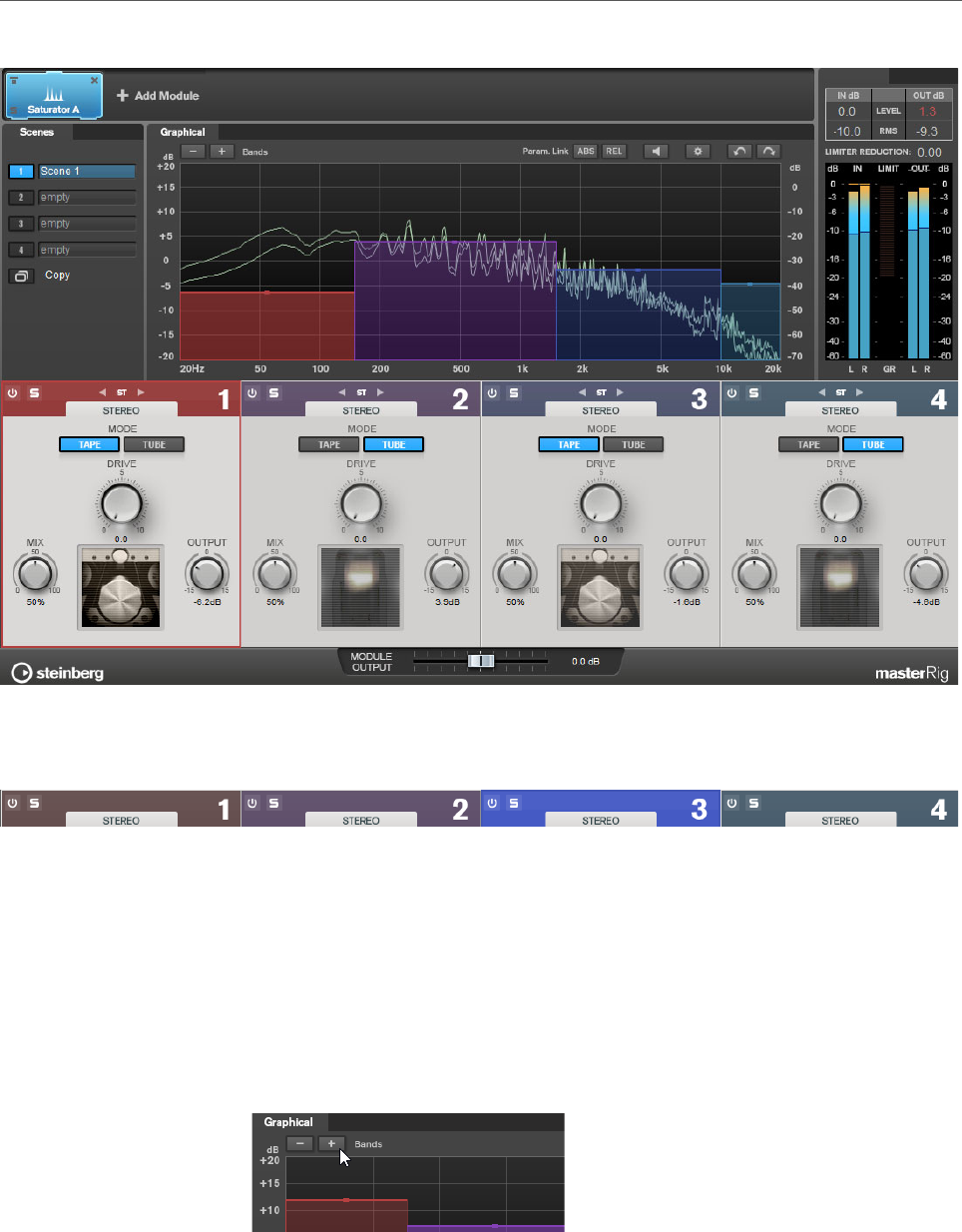962x1232 pixels.
Task: Solo band 4
Action: pos(753,393)
